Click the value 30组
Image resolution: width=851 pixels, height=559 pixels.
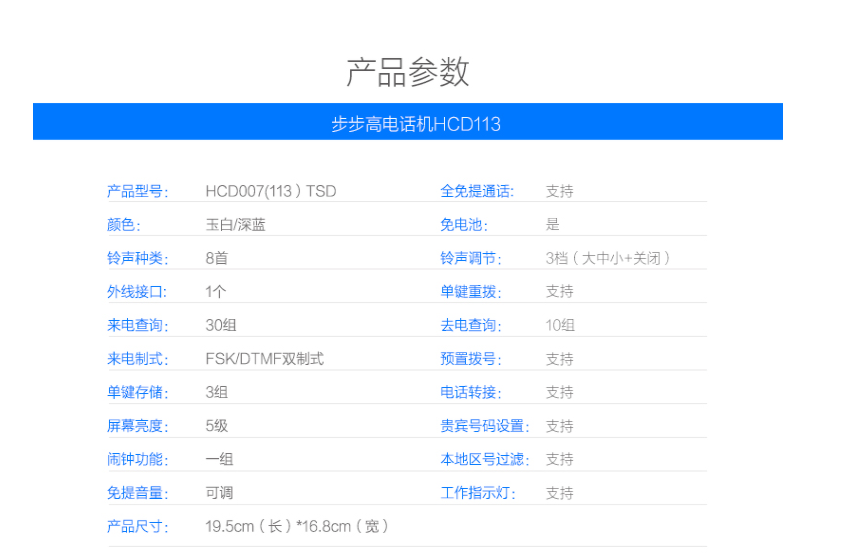(221, 326)
